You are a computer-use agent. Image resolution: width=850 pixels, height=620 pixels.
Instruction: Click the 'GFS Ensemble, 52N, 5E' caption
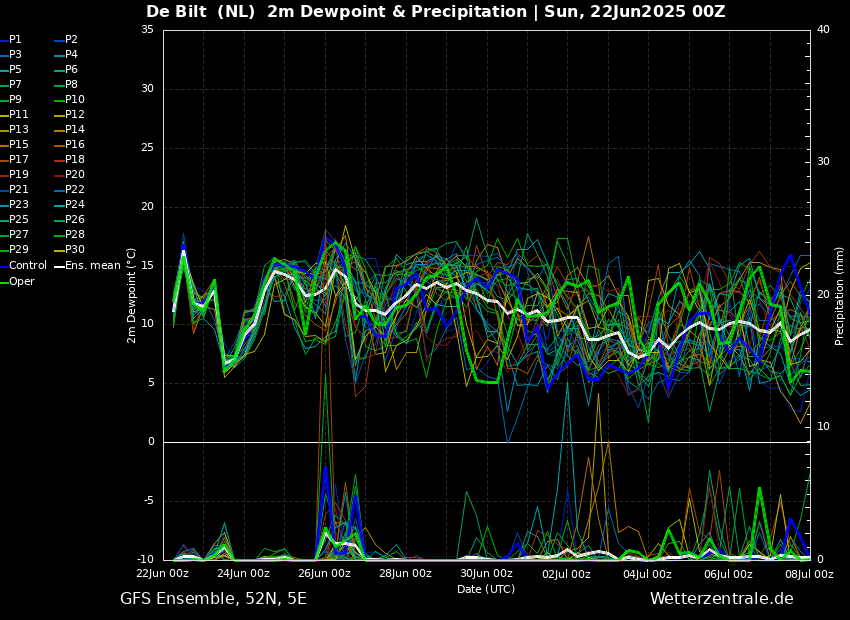[213, 599]
